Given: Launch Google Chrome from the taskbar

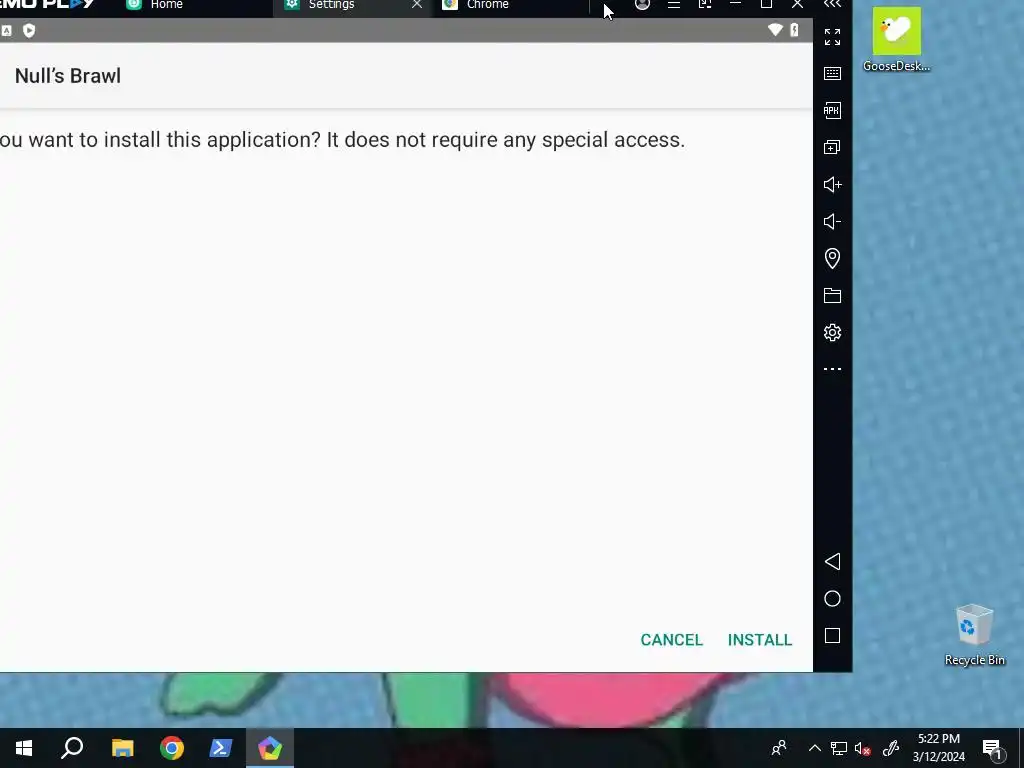Looking at the screenshot, I should (172, 748).
